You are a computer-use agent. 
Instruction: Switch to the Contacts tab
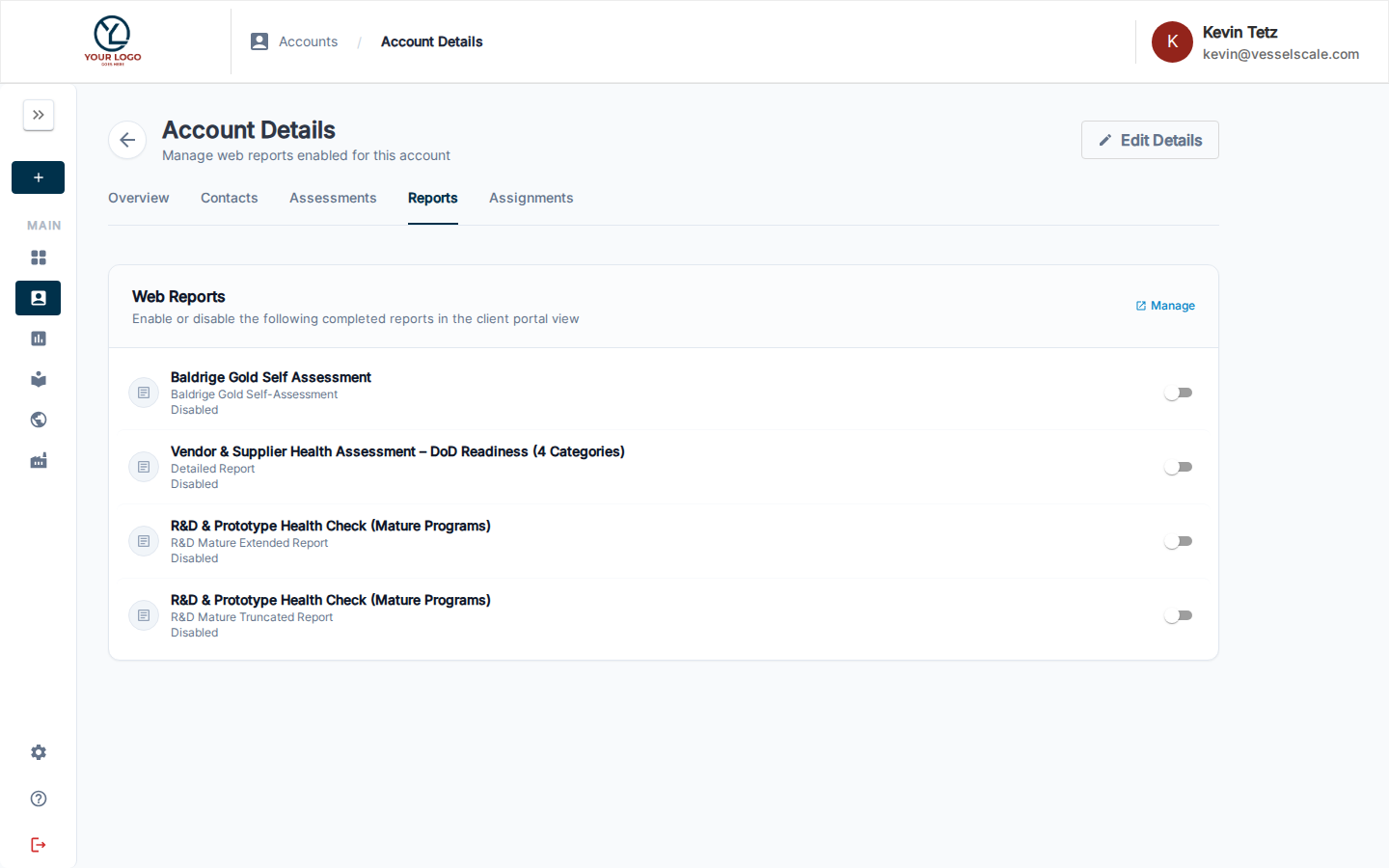click(230, 198)
